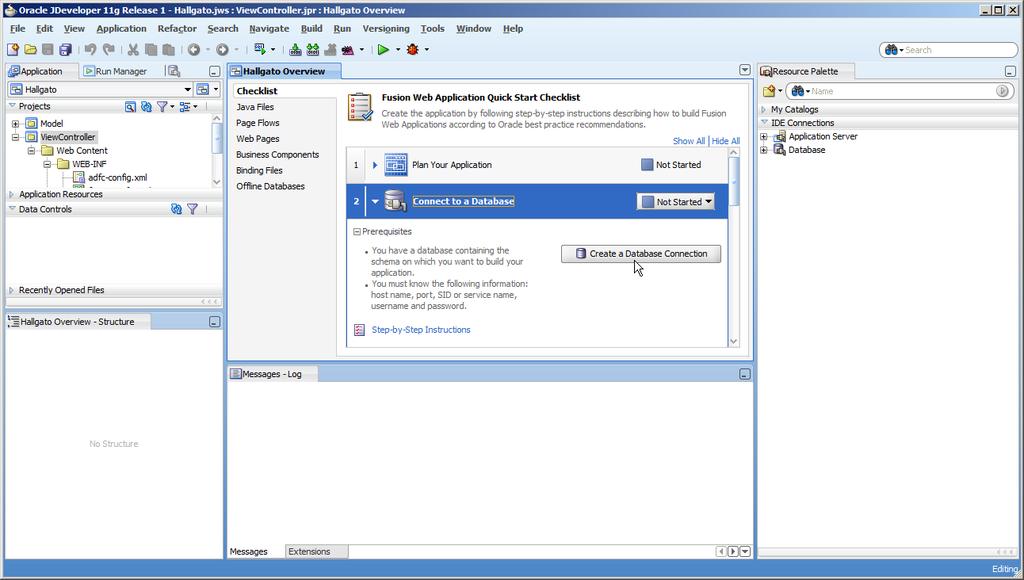Open the Step-by-Step Instructions link
This screenshot has height=580, width=1024.
[x=421, y=330]
